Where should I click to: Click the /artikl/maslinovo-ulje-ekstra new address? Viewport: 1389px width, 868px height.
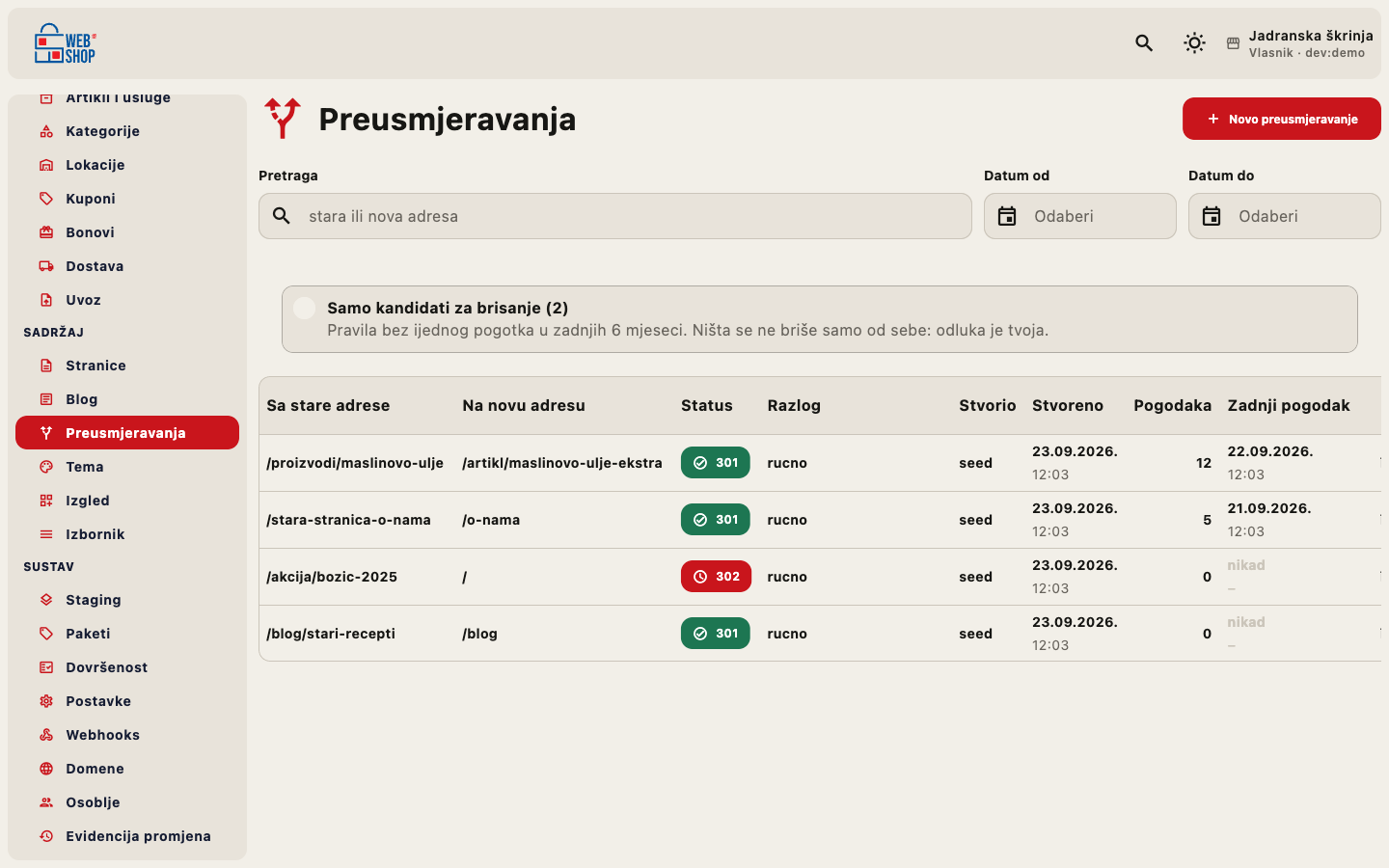562,463
